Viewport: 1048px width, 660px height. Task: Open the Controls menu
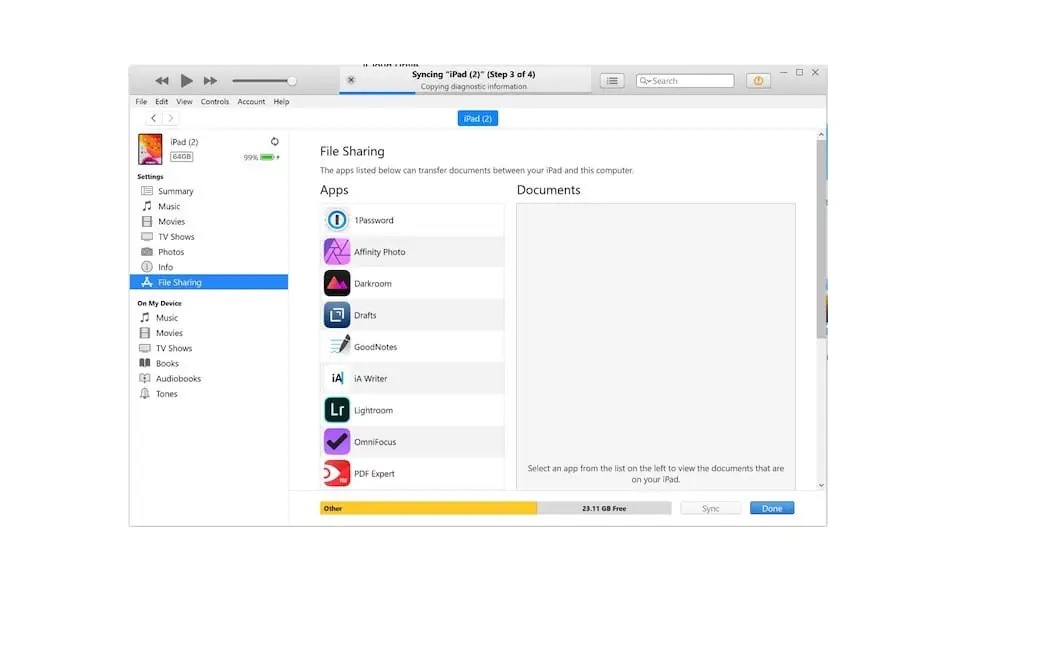pyautogui.click(x=214, y=101)
